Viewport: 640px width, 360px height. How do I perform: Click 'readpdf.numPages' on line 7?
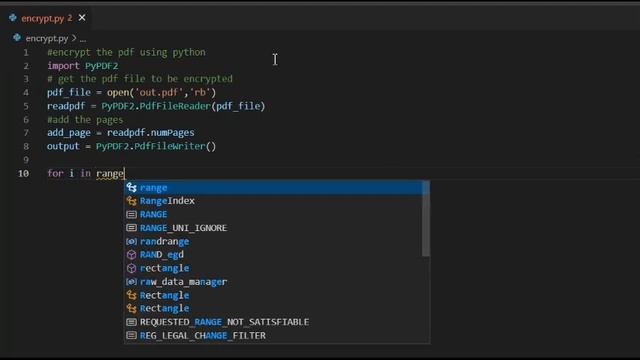tap(151, 133)
